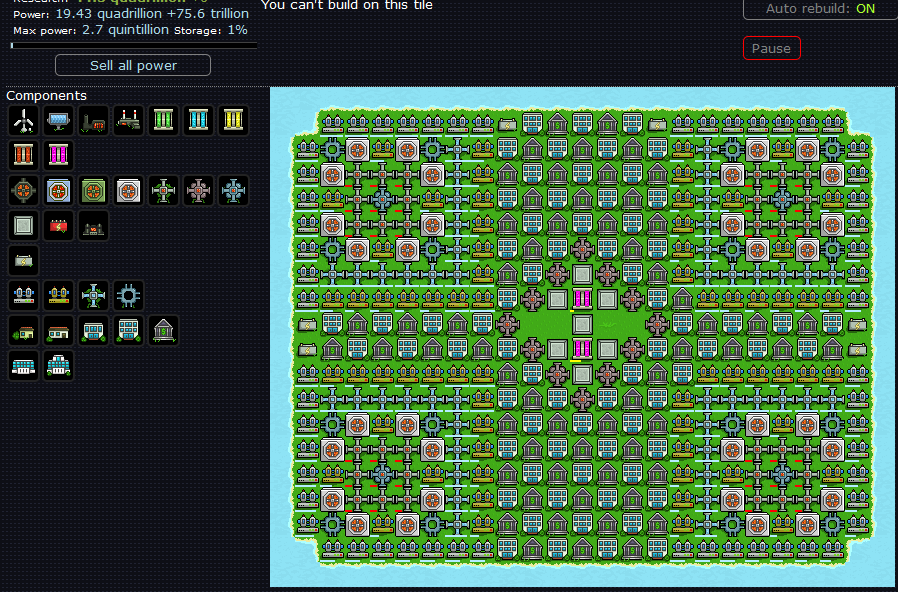Choose the green cross-shaped heat sink
The width and height of the screenshot is (898, 592).
pyautogui.click(x=163, y=191)
